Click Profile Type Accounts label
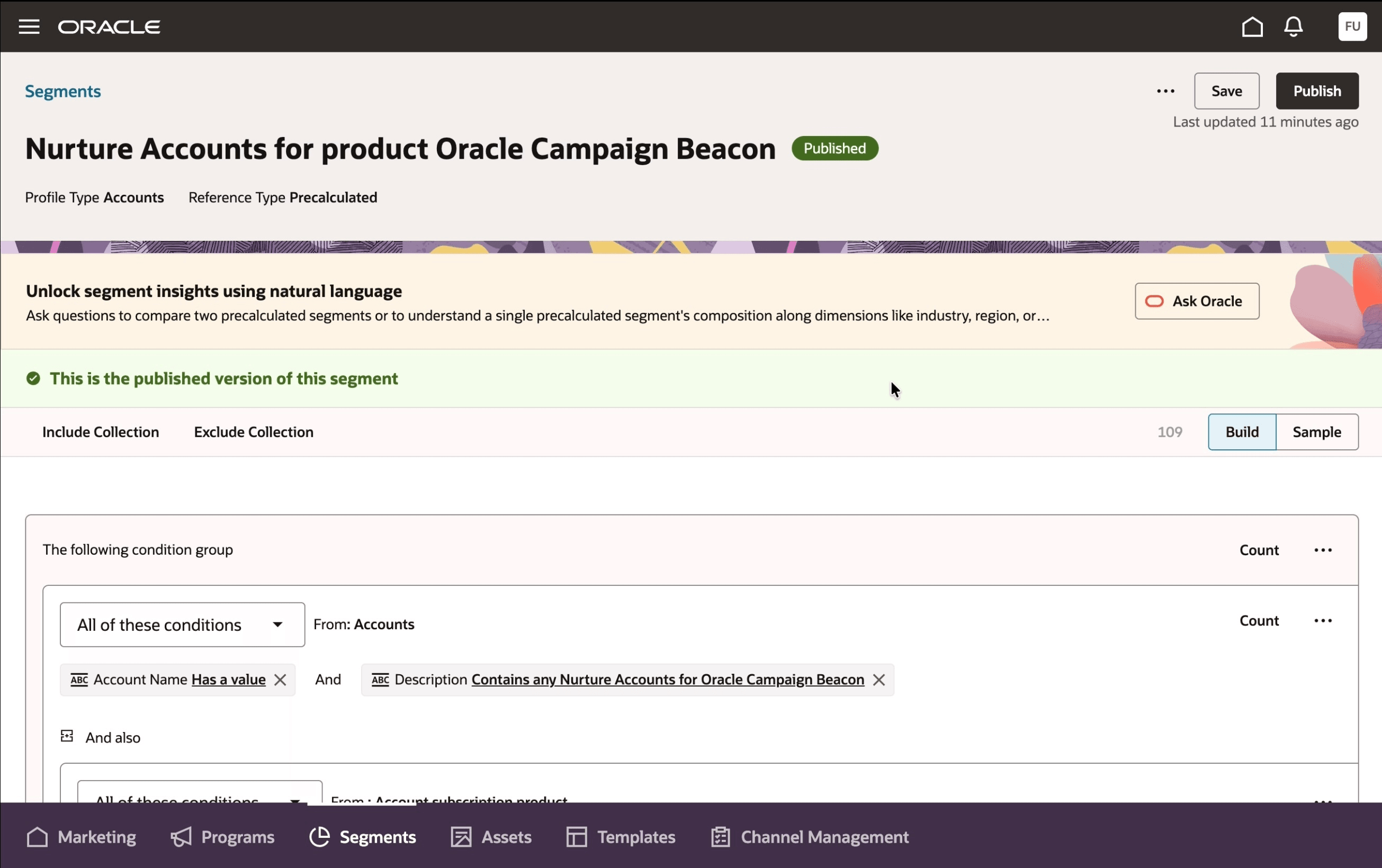 [x=94, y=197]
